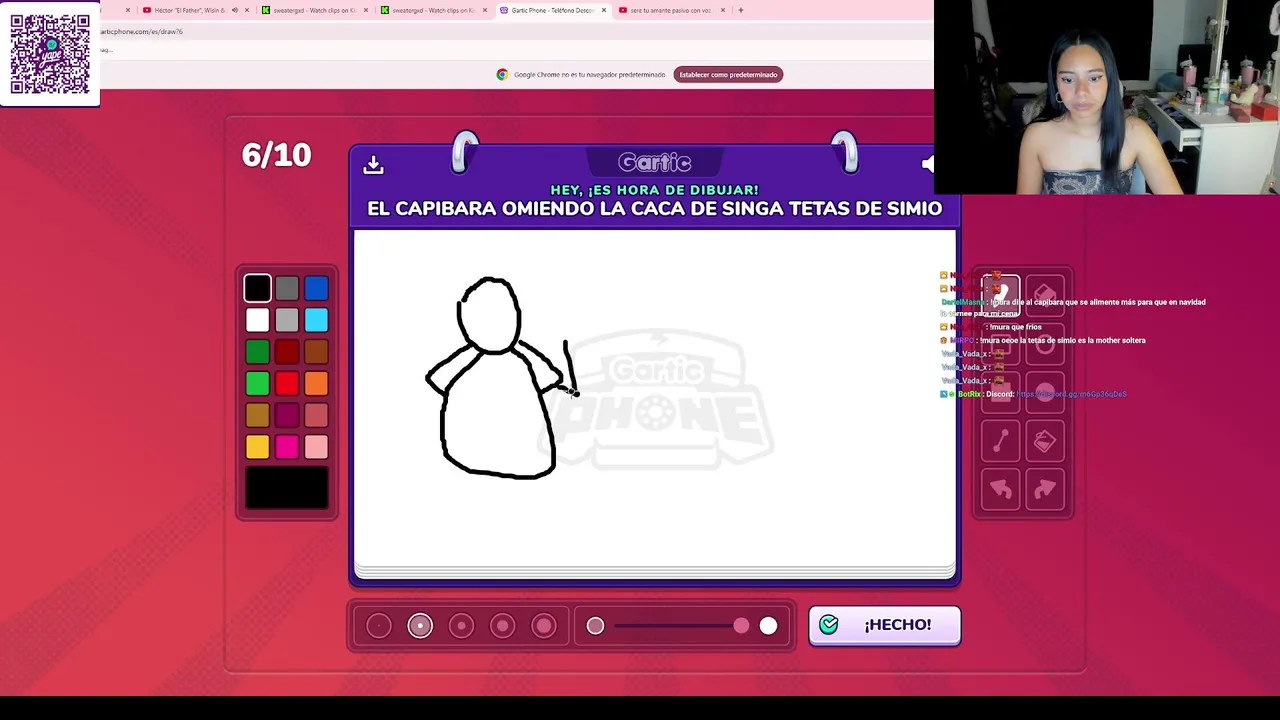Viewport: 1280px width, 720px height.
Task: Open a new browser tab
Action: pyautogui.click(x=740, y=10)
